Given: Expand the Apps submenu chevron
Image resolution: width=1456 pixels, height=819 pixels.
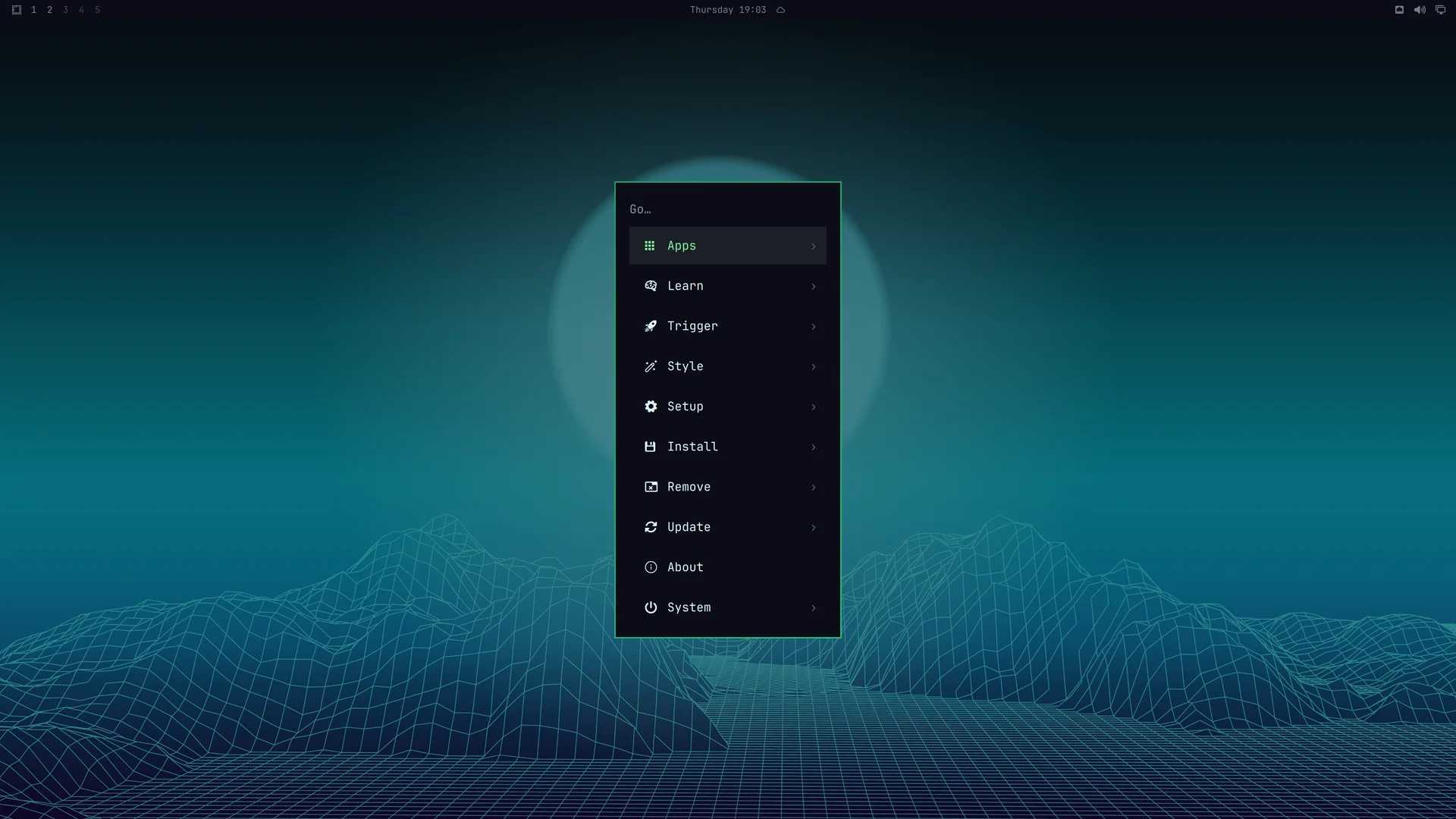Looking at the screenshot, I should [814, 246].
